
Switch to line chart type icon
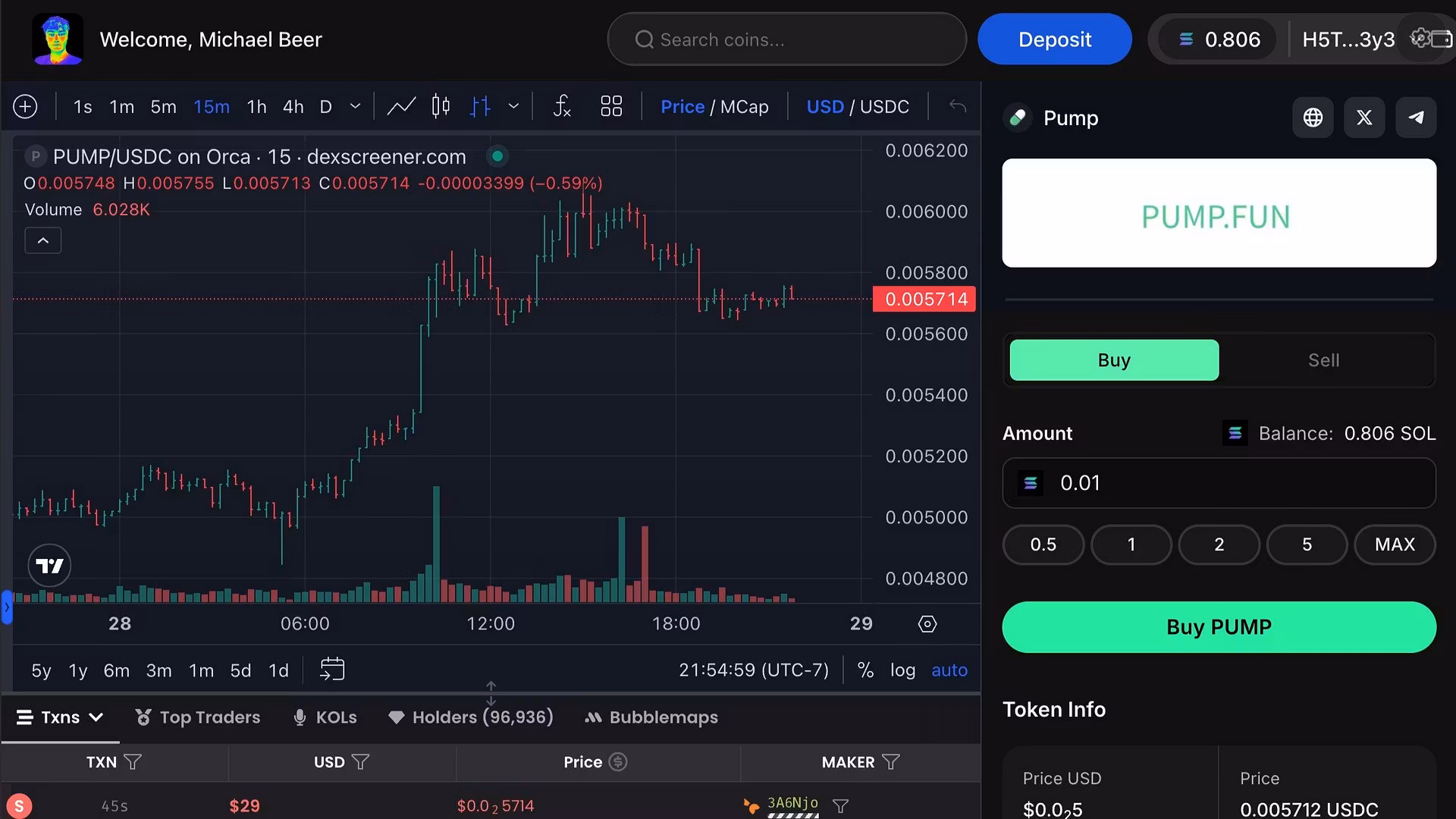point(401,107)
